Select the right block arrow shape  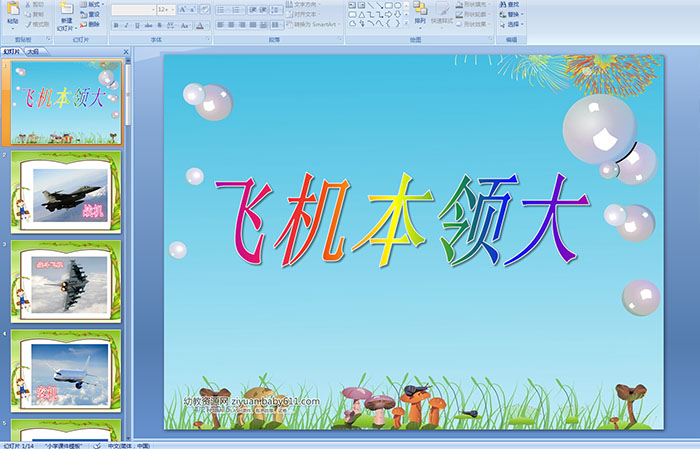click(x=388, y=14)
